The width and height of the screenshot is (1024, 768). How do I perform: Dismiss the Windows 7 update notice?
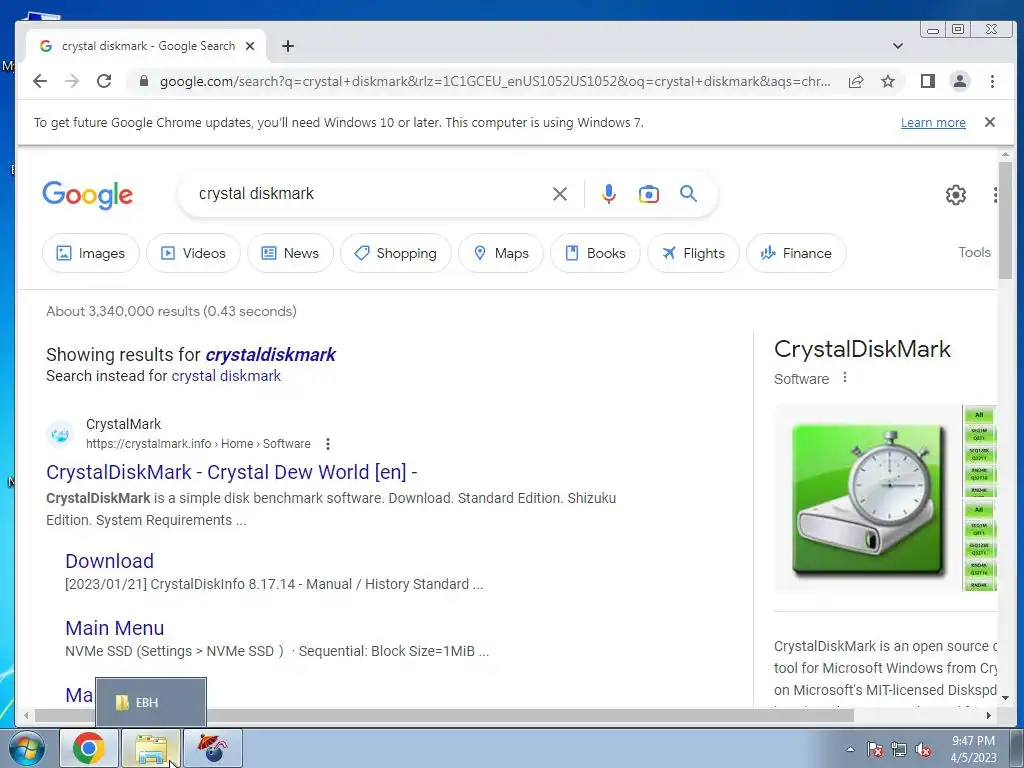pos(990,122)
